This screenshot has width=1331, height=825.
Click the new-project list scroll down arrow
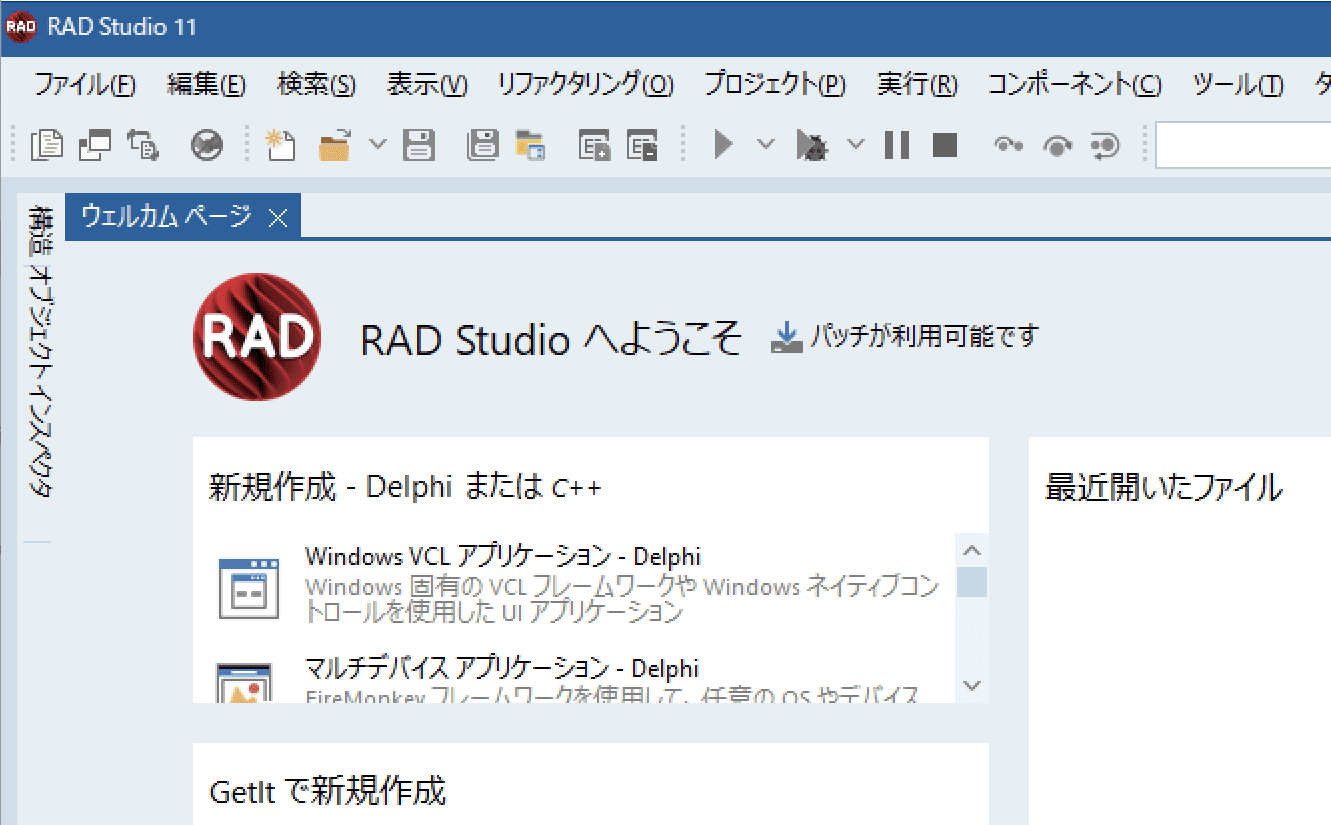(972, 685)
